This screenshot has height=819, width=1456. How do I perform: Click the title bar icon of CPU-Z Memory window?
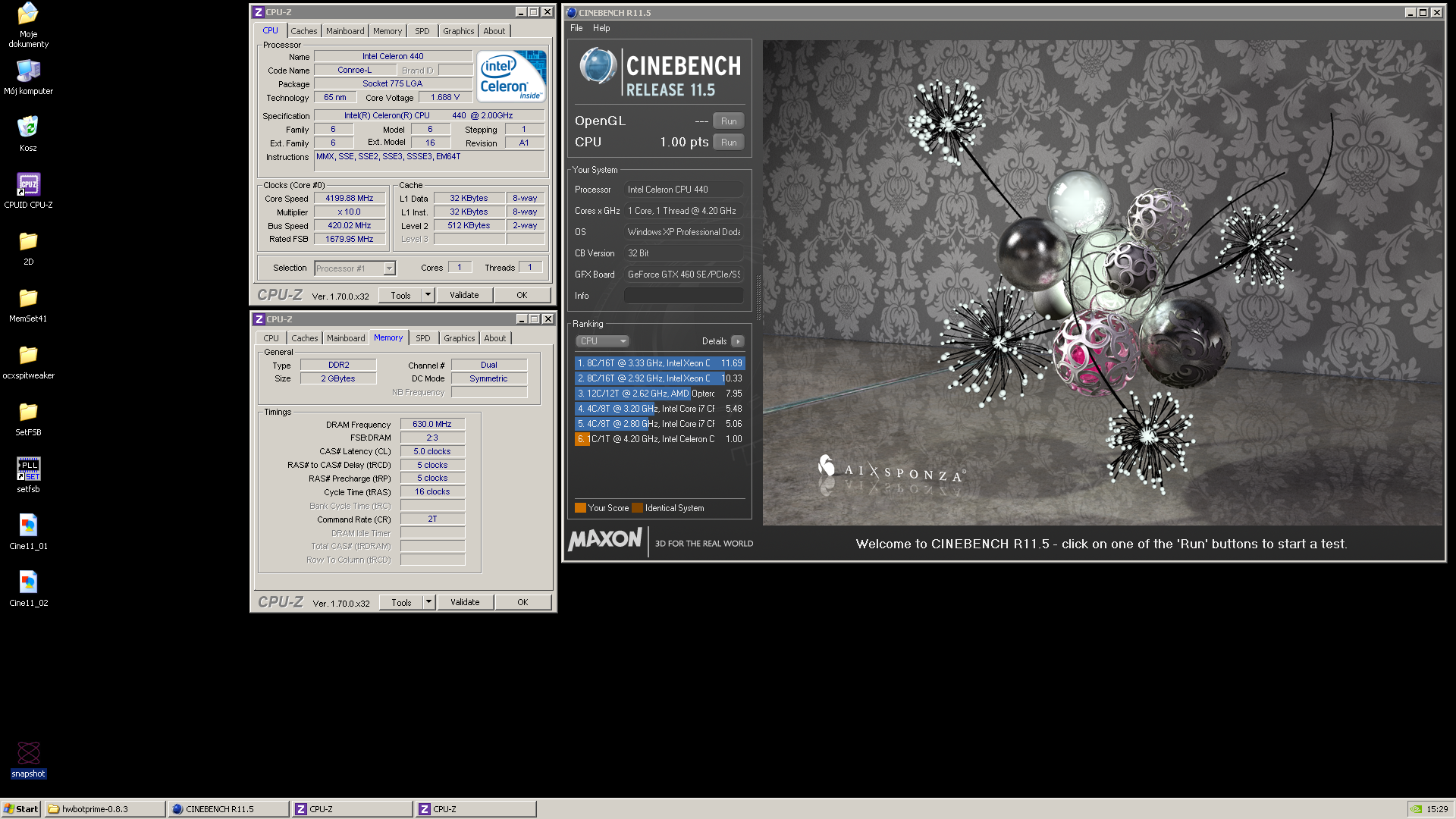(x=259, y=319)
